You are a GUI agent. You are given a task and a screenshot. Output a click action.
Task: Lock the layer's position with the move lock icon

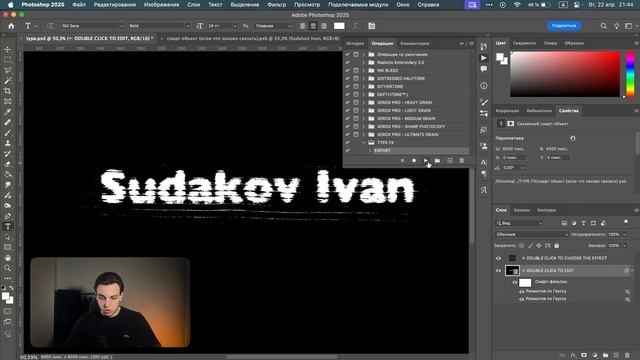539,246
